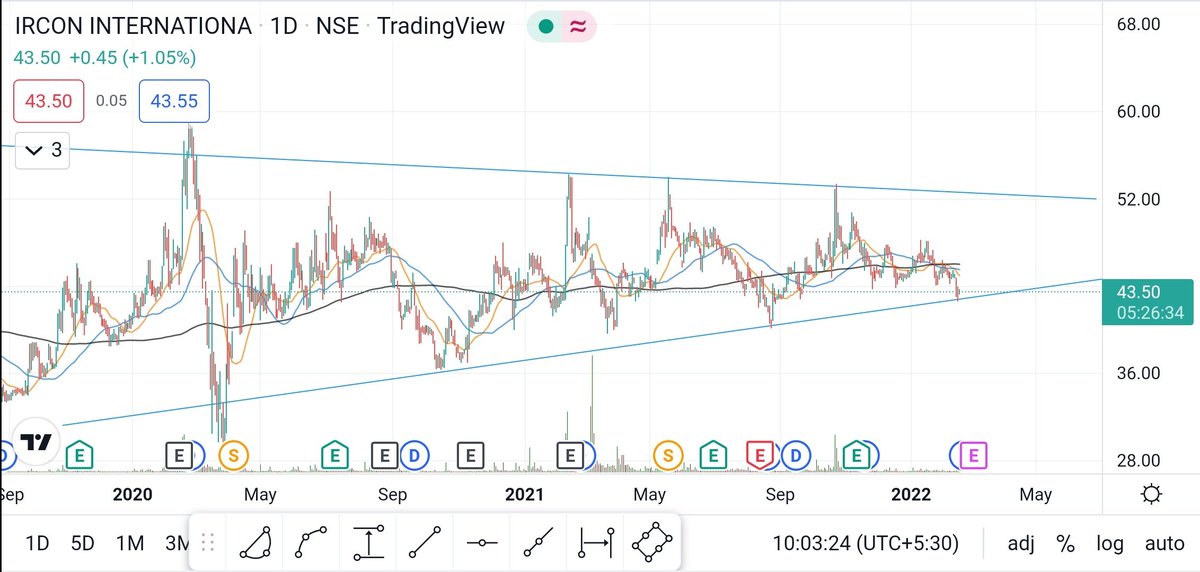Screen dimensions: 1200x572
Task: Click the 60.00 level on price axis
Action: pyautogui.click(x=1138, y=111)
